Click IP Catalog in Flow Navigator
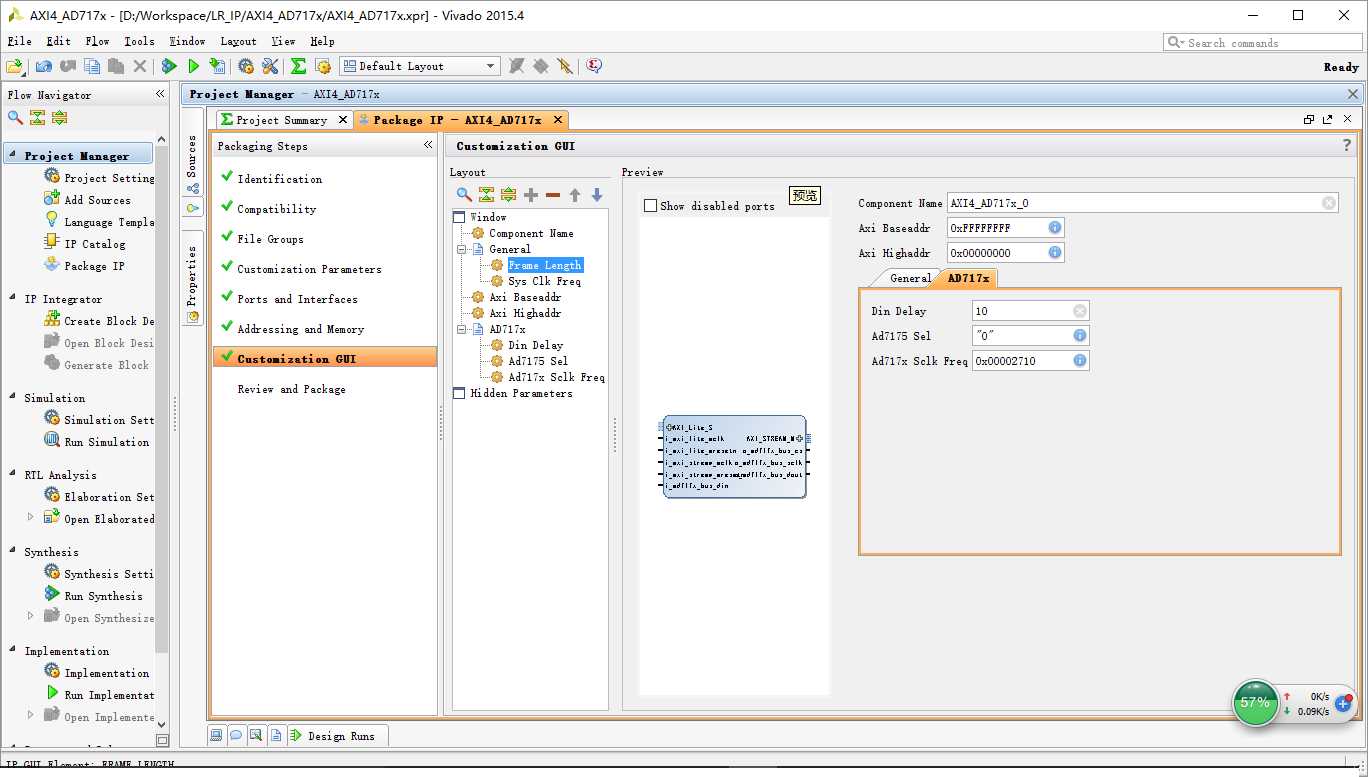Image resolution: width=1368 pixels, height=777 pixels. tap(94, 244)
